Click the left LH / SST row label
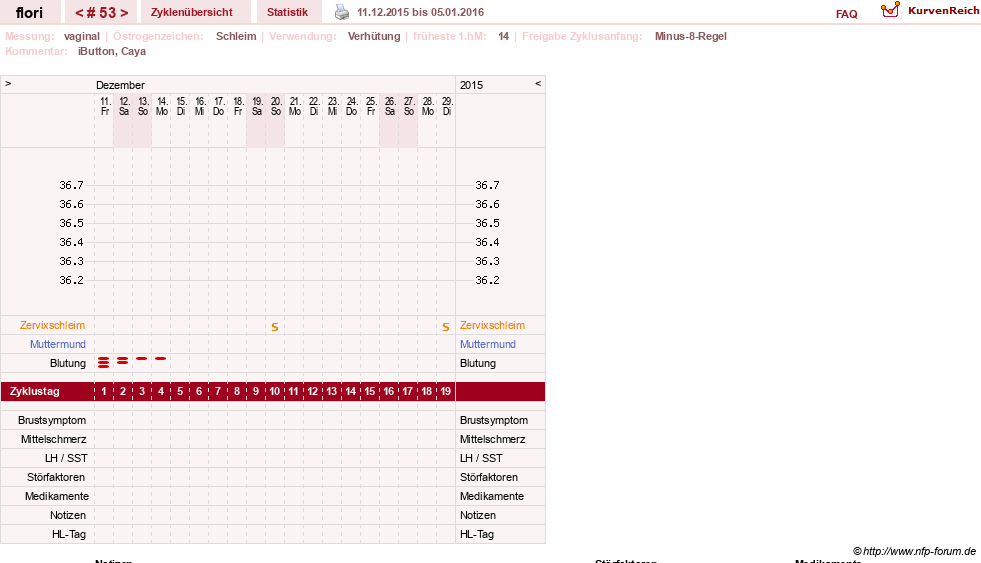 coord(66,459)
